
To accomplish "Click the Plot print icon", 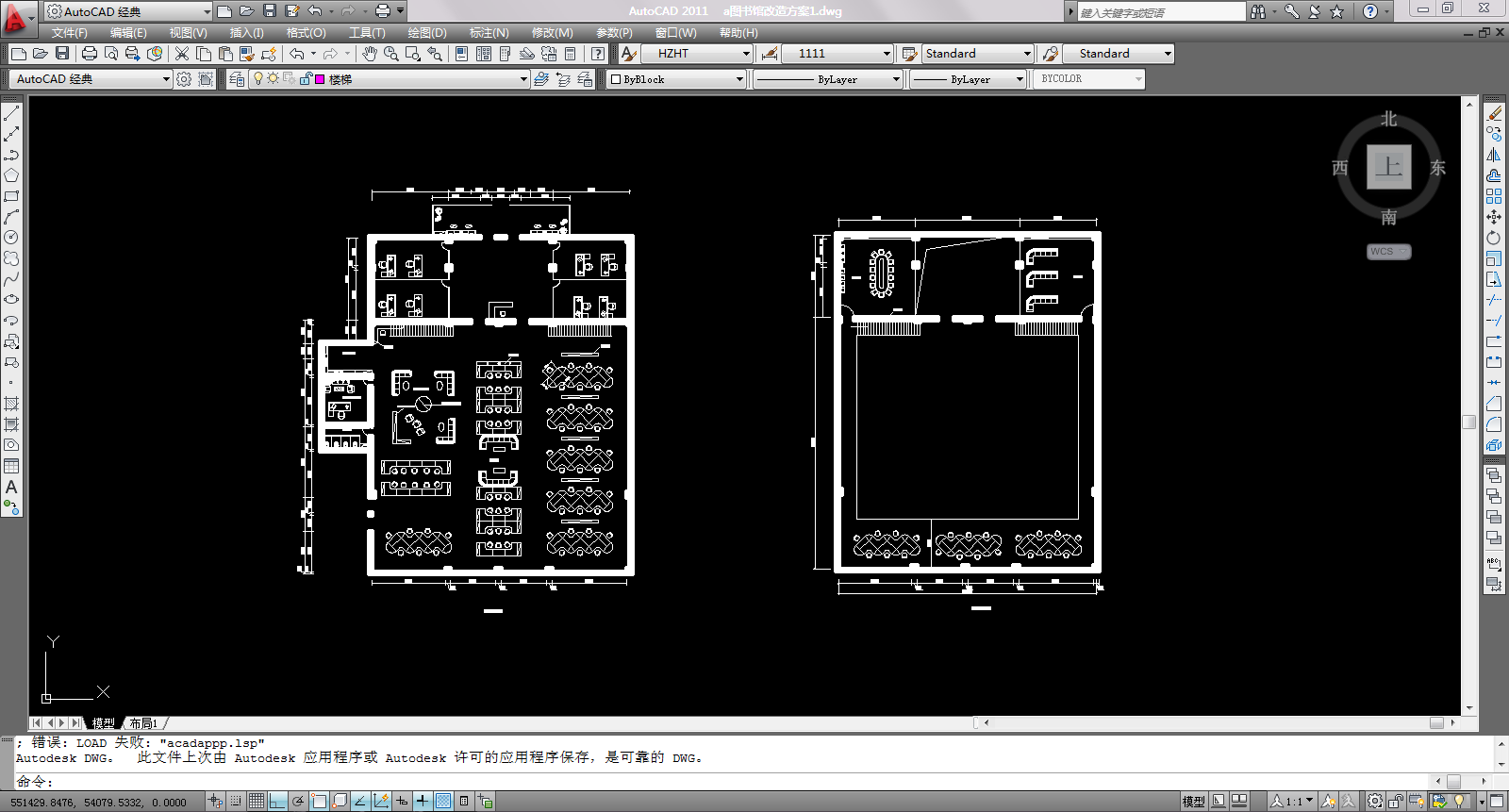I will tap(90, 54).
